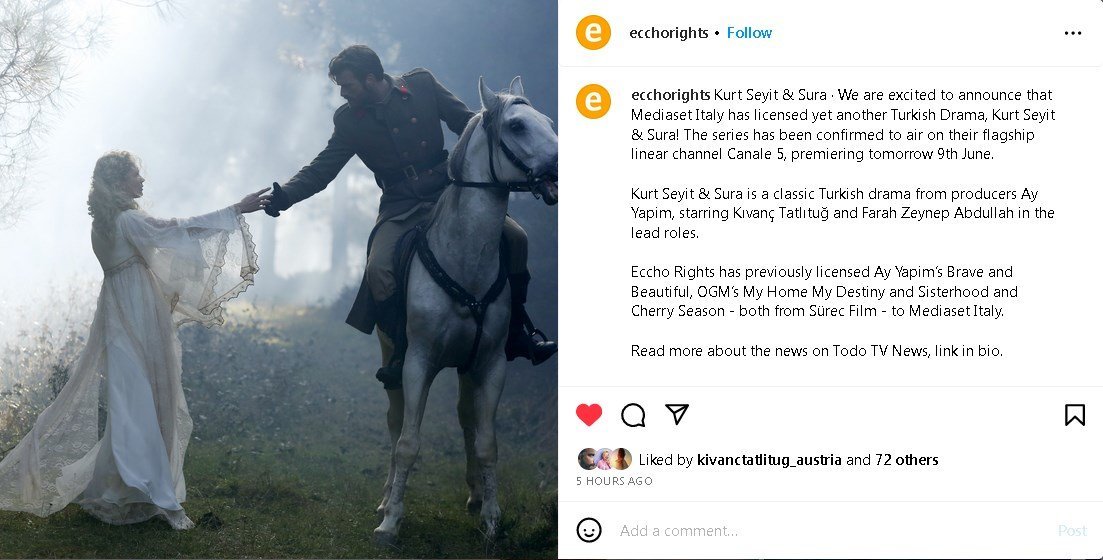Image resolution: width=1103 pixels, height=560 pixels.
Task: Follow the ecchorights account
Action: [749, 32]
